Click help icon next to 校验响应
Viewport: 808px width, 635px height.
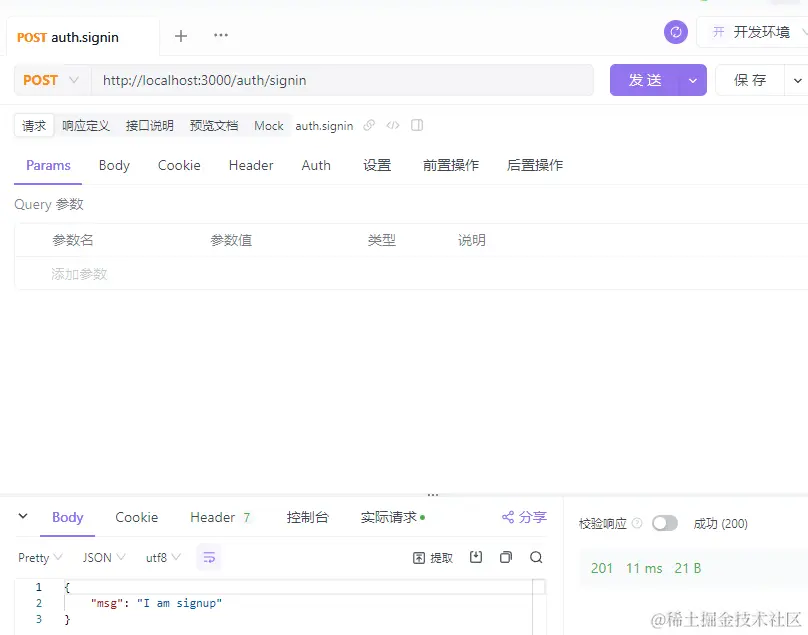point(637,523)
